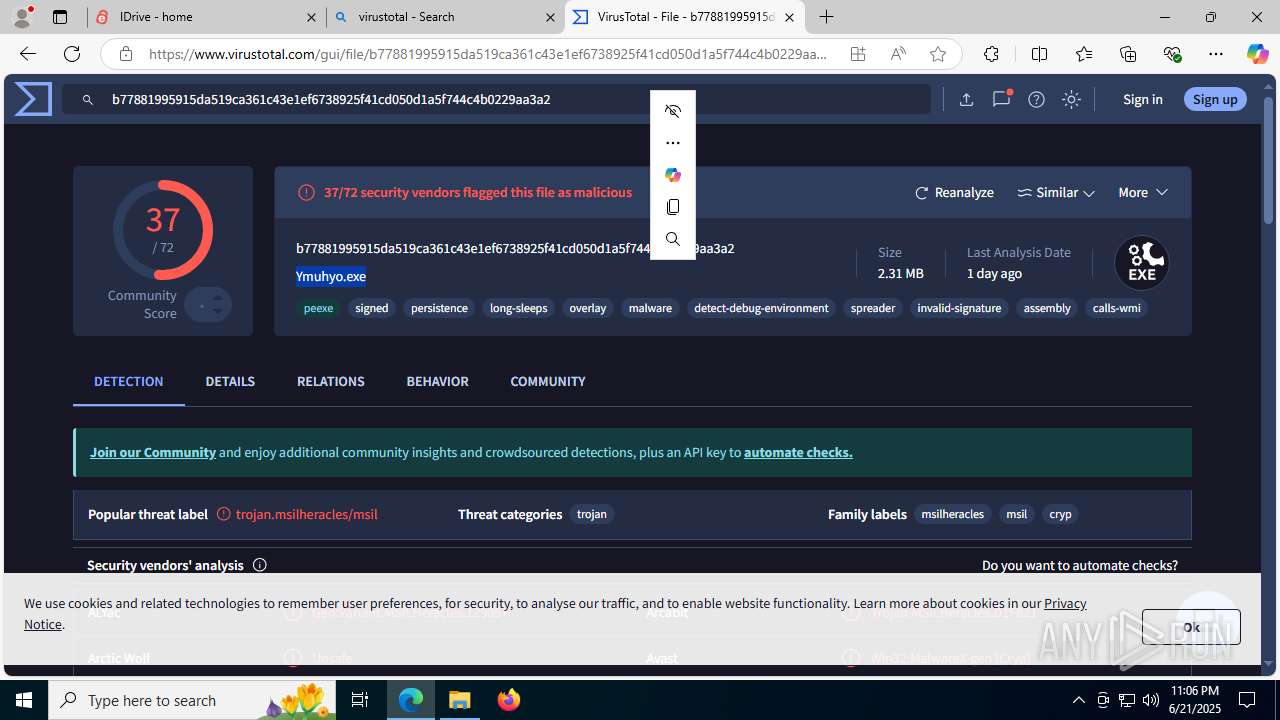This screenshot has width=1280, height=720.
Task: Click the automate checks link
Action: pyautogui.click(x=798, y=452)
